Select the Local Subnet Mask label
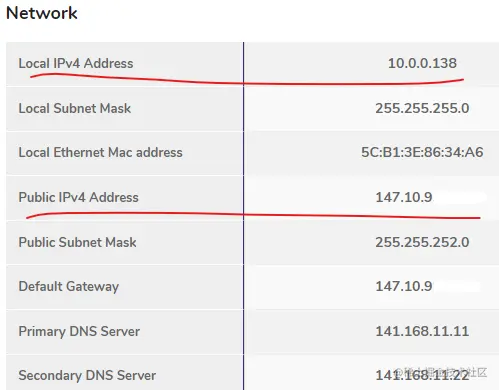The width and height of the screenshot is (499, 390). coord(75,108)
